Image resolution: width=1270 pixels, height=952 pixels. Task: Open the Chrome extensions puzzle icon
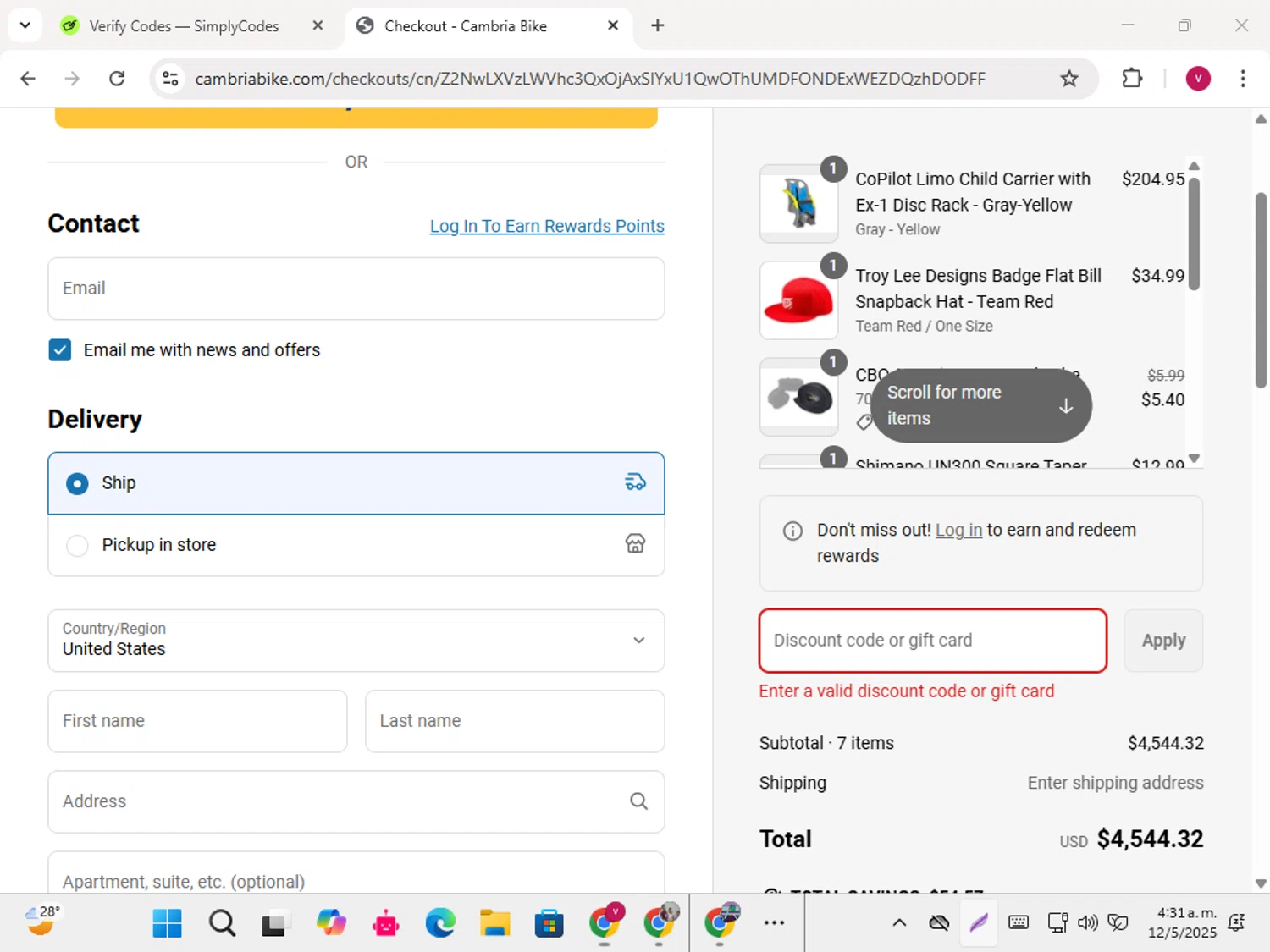1132,79
